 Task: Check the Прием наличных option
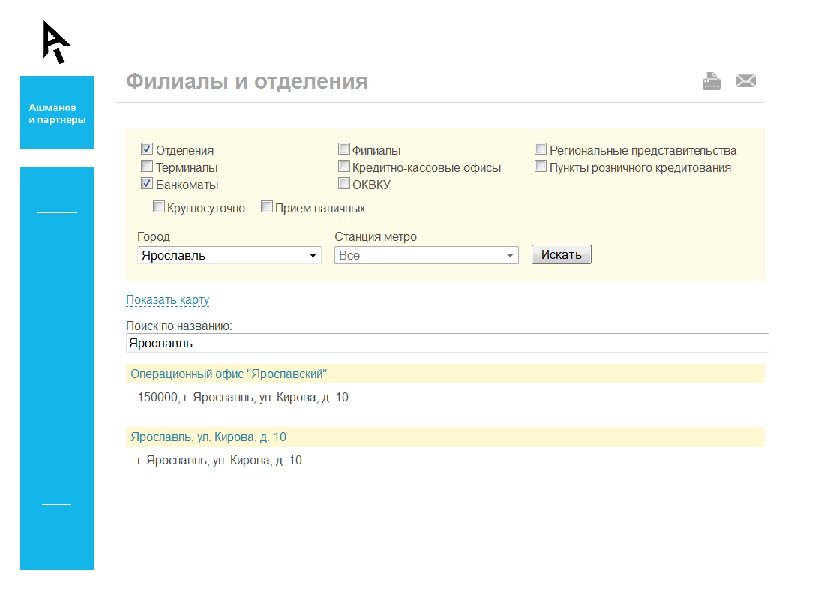point(267,205)
